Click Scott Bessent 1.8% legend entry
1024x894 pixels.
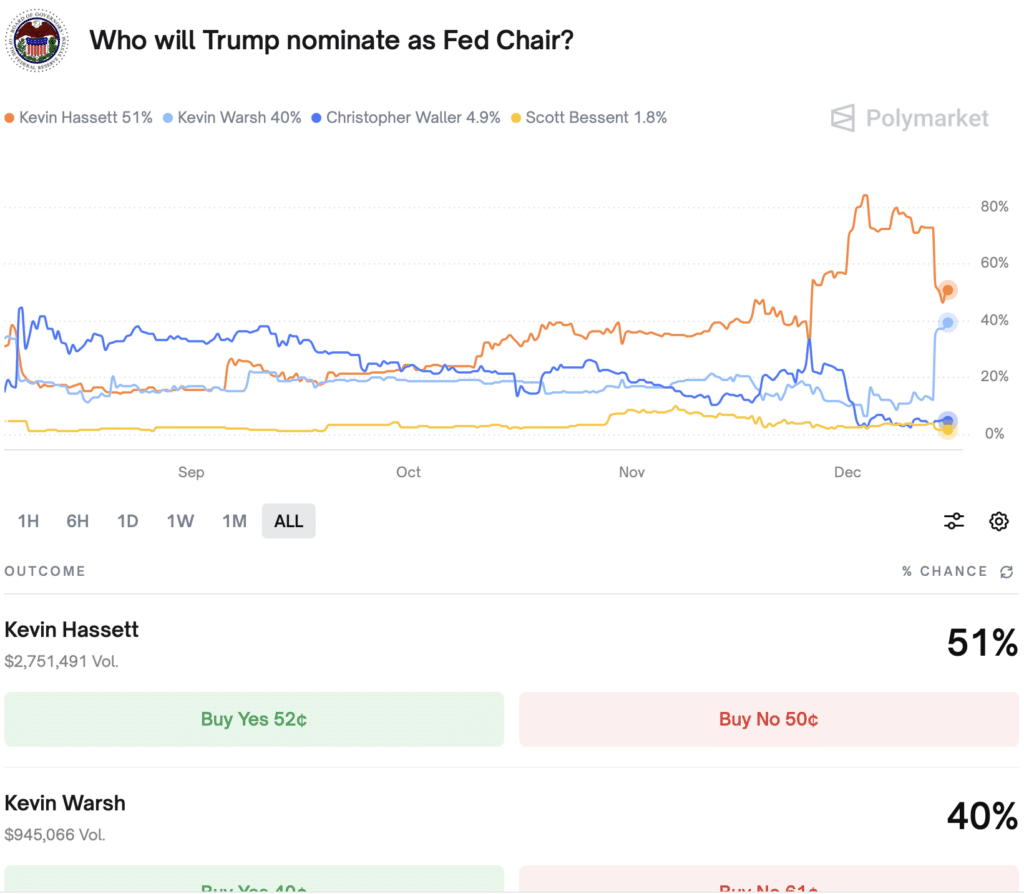(x=589, y=118)
